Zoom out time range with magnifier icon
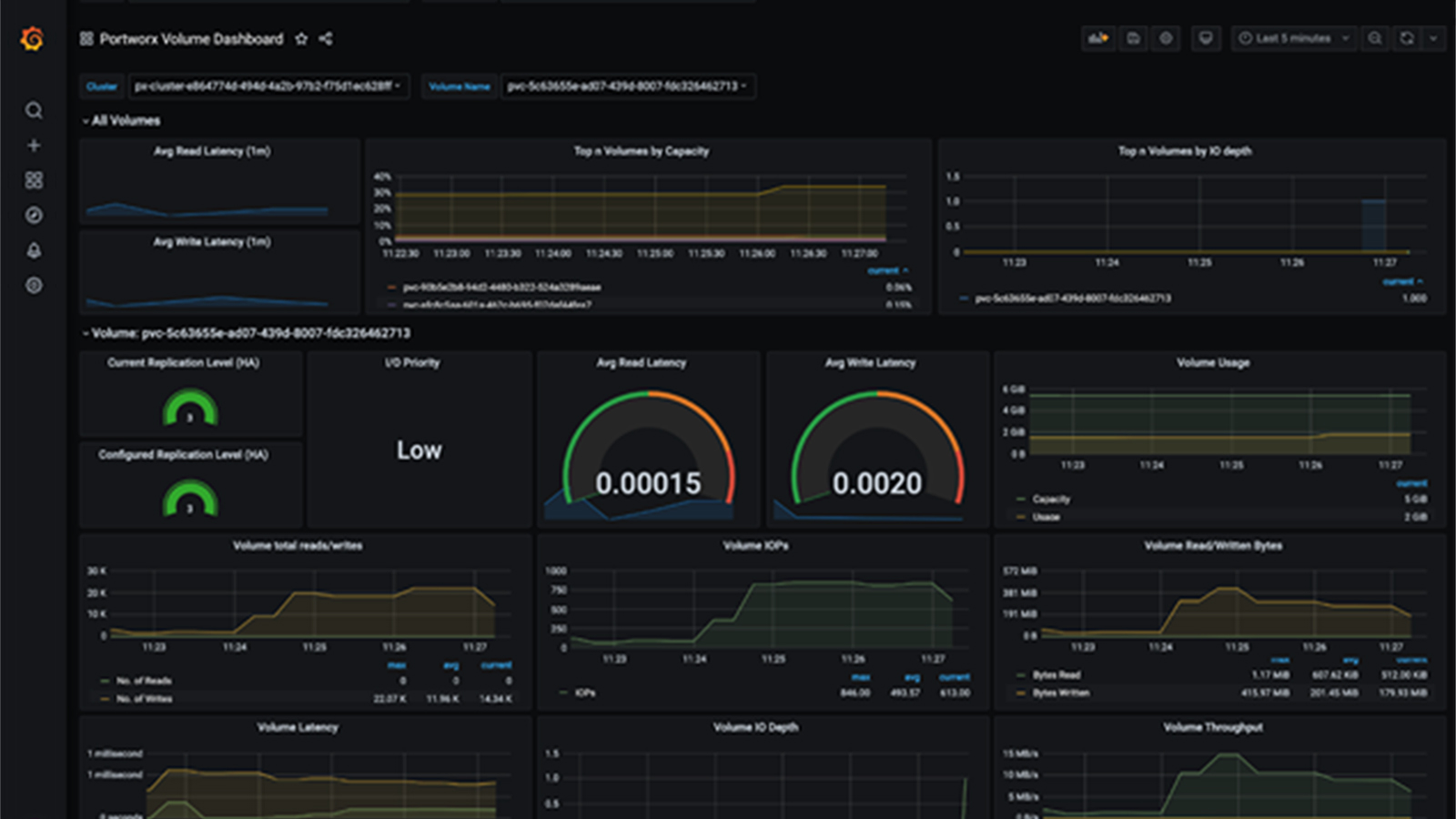Viewport: 1456px width, 819px height. (x=1375, y=38)
